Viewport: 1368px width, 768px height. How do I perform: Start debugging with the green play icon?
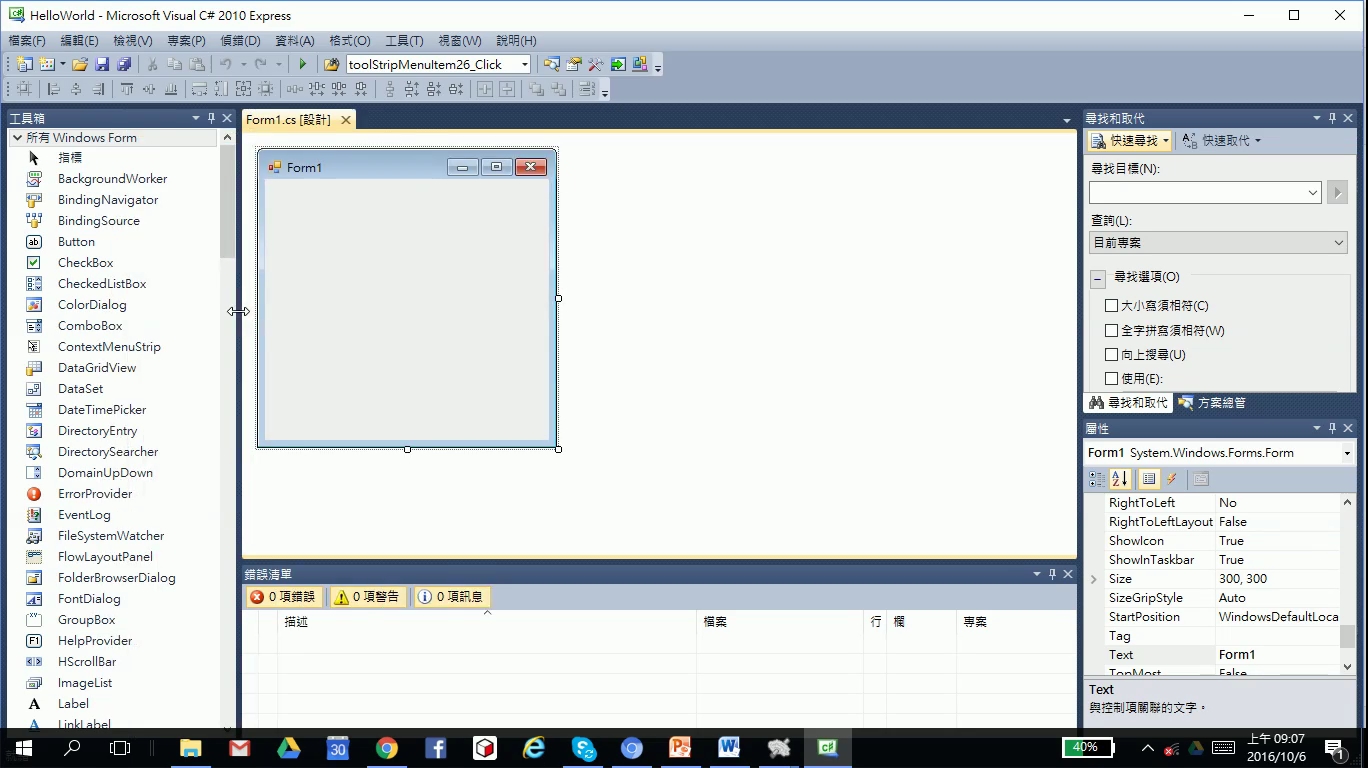click(303, 64)
